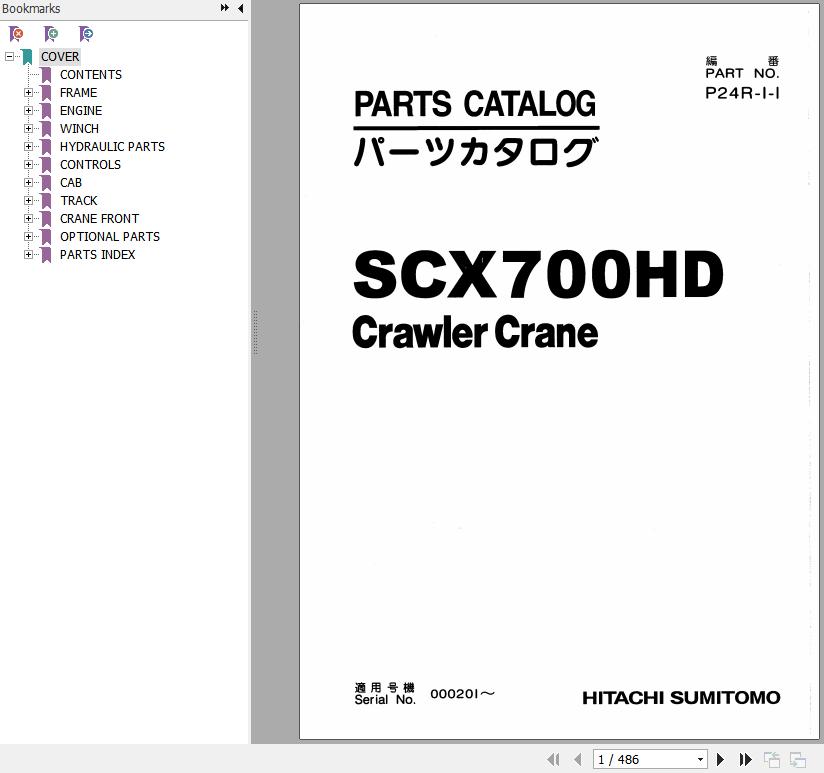
Task: Open the CAB bookmark label
Action: click(x=71, y=182)
